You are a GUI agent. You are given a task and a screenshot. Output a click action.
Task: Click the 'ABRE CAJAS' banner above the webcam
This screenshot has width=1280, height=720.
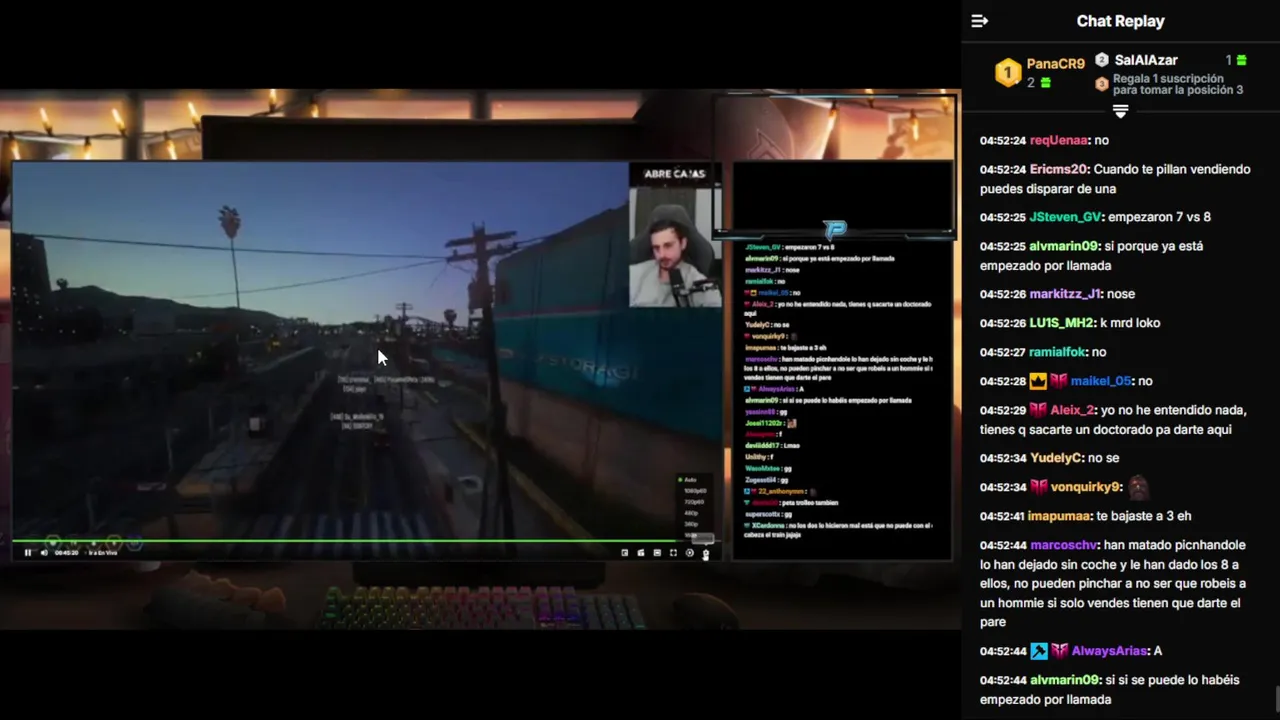click(675, 174)
